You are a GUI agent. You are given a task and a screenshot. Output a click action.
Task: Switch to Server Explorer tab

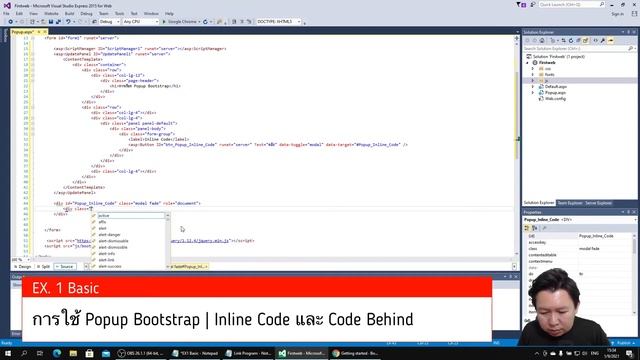[598, 203]
